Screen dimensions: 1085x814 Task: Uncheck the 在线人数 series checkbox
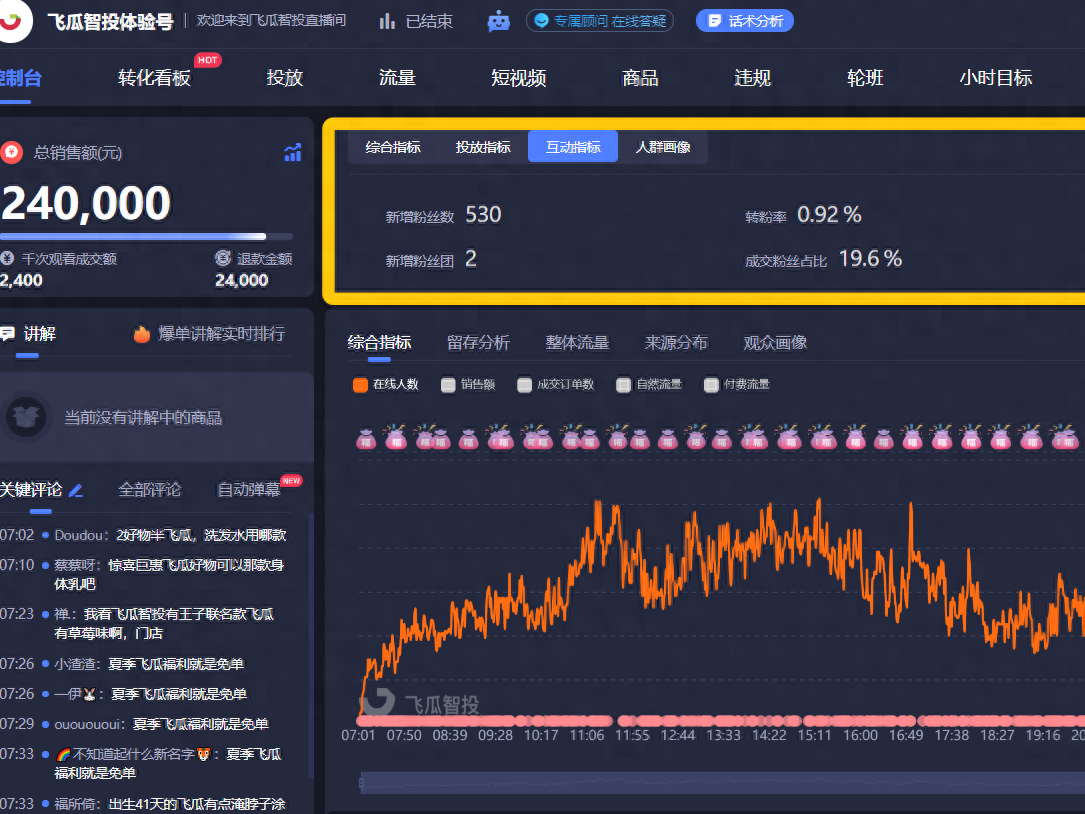coord(360,384)
